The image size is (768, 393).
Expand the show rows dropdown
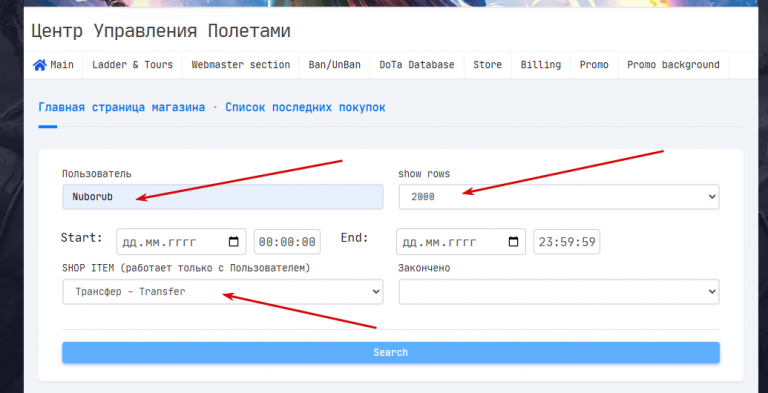559,197
